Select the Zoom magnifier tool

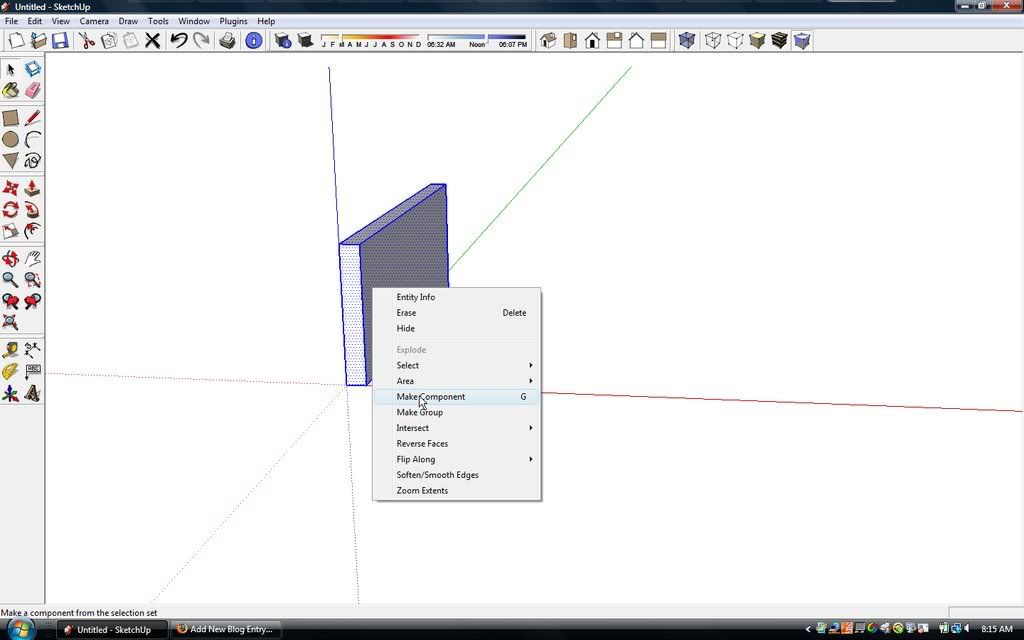point(10,280)
